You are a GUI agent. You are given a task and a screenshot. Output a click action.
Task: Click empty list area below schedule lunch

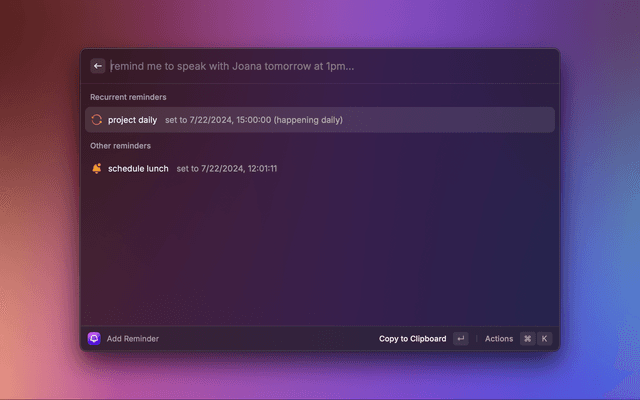320,250
